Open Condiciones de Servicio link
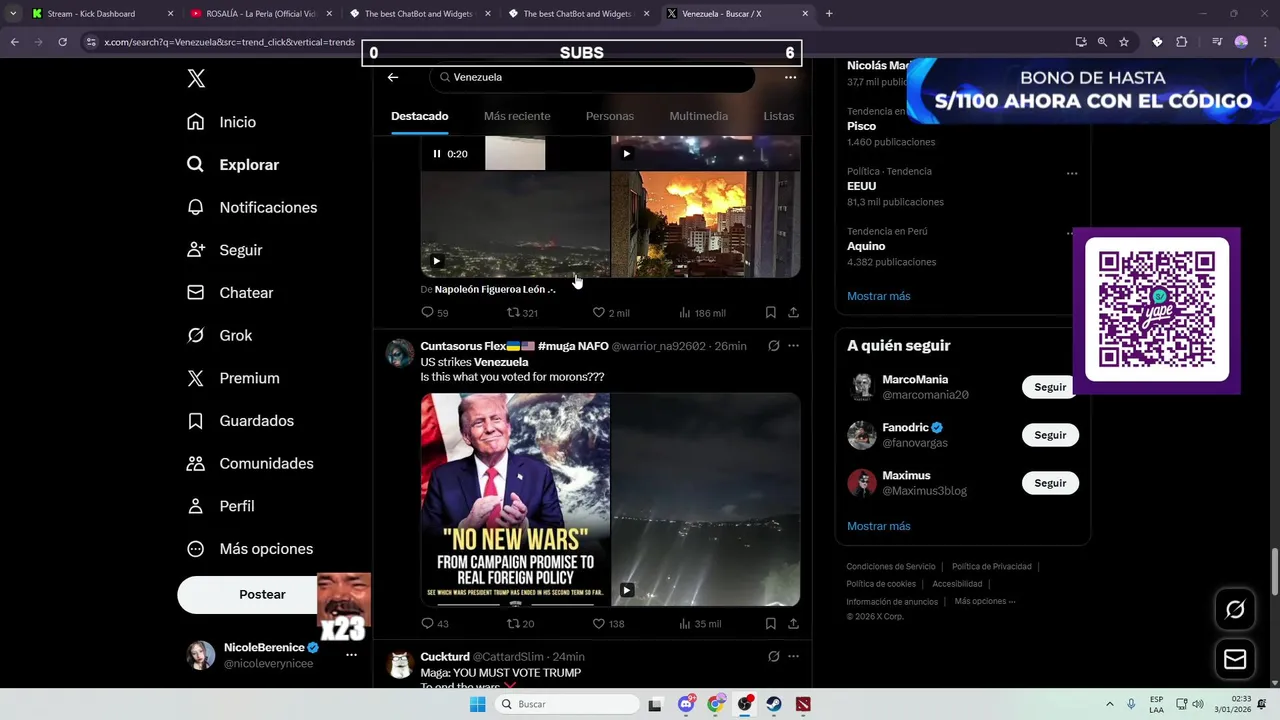 click(891, 567)
